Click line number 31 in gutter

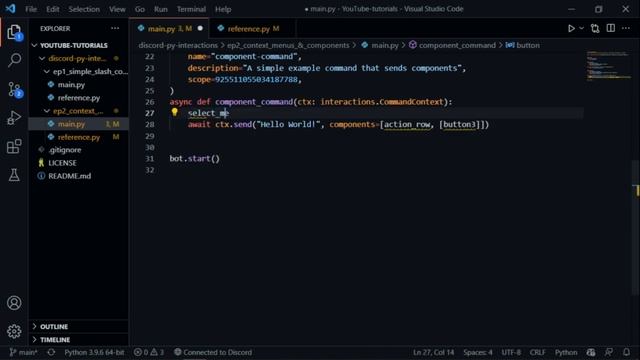(x=150, y=158)
